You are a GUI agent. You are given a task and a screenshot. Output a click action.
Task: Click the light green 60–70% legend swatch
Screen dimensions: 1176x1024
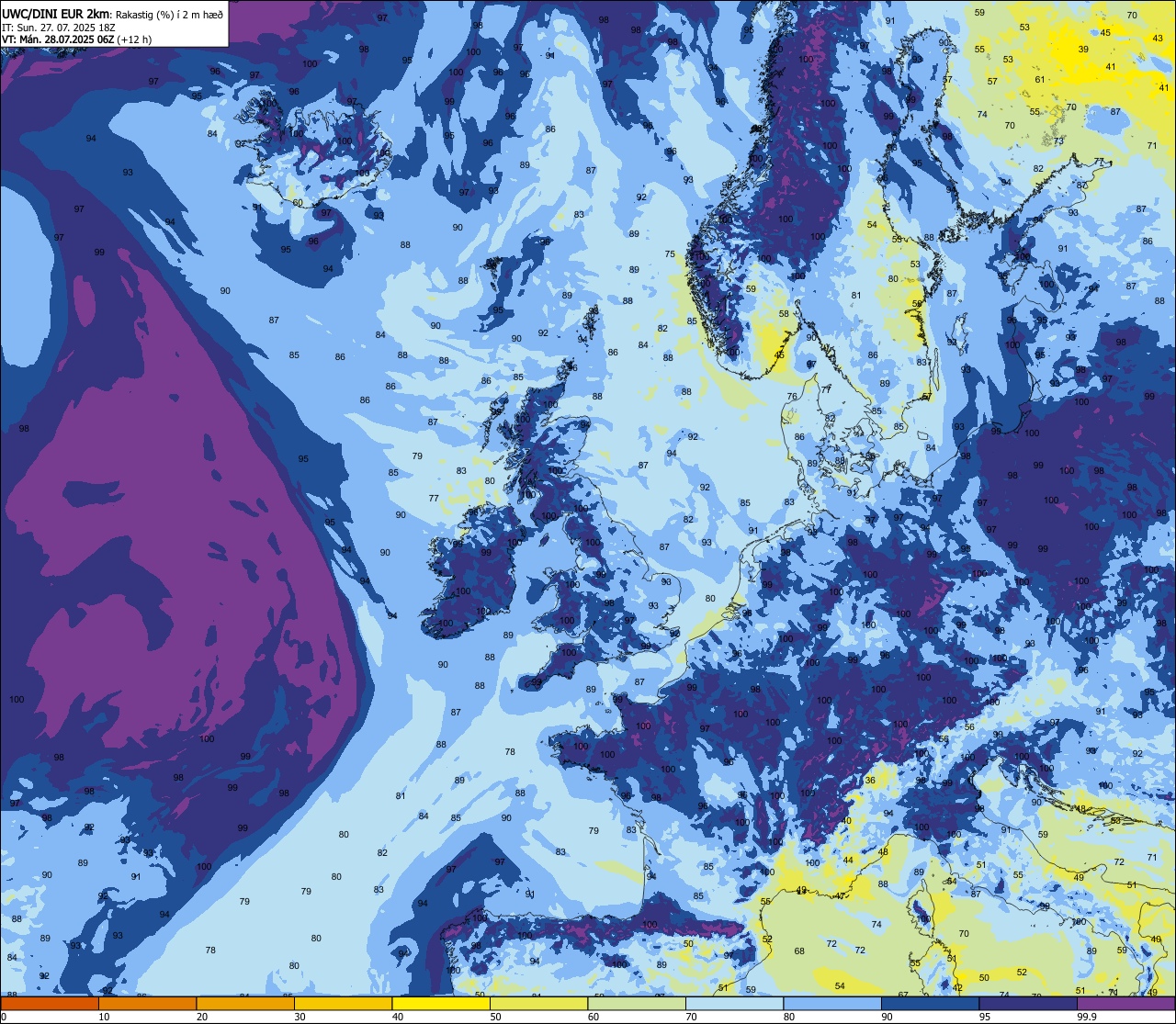click(637, 1003)
